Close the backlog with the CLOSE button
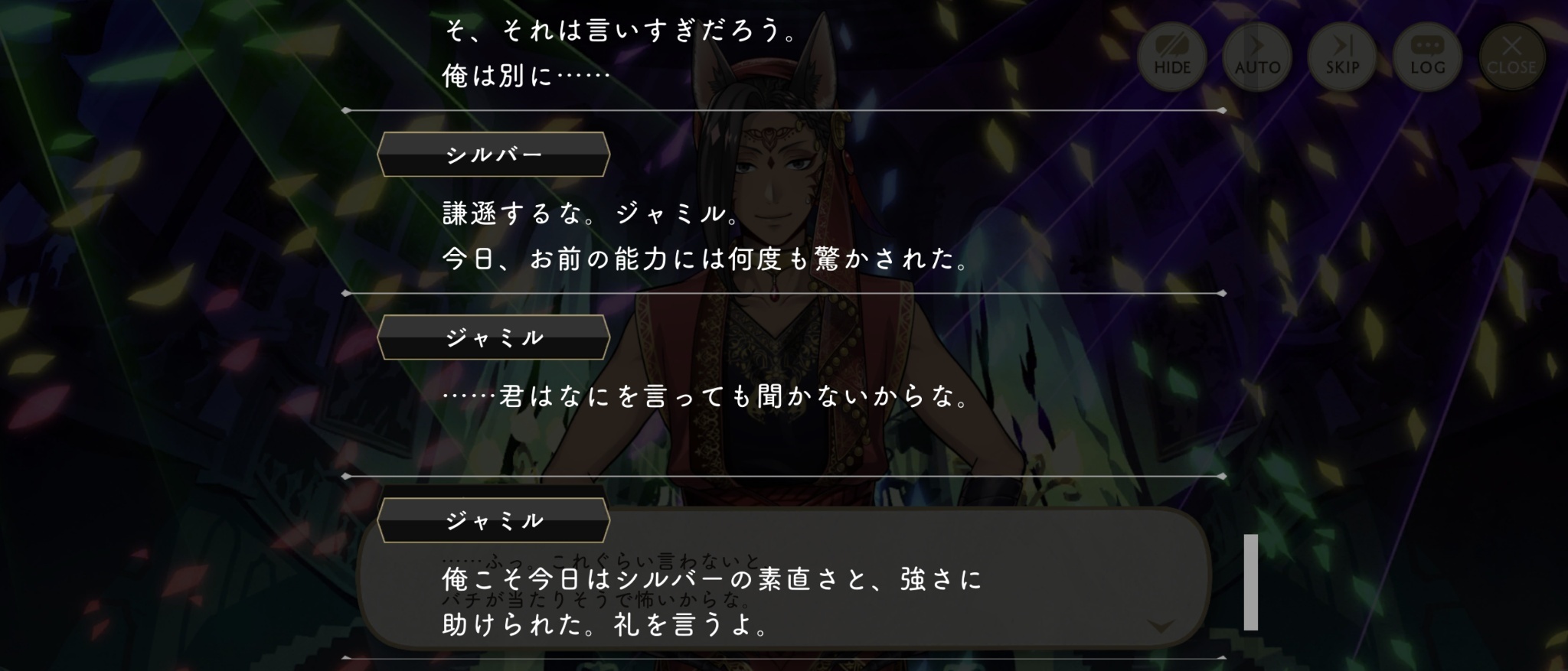The width and height of the screenshot is (1568, 671). pyautogui.click(x=1512, y=57)
